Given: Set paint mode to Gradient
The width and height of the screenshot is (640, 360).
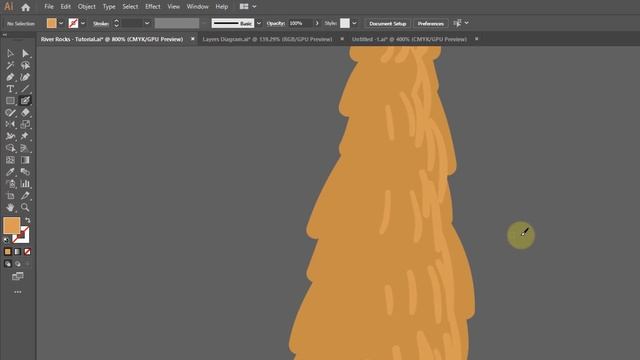Looking at the screenshot, I should (x=18, y=252).
